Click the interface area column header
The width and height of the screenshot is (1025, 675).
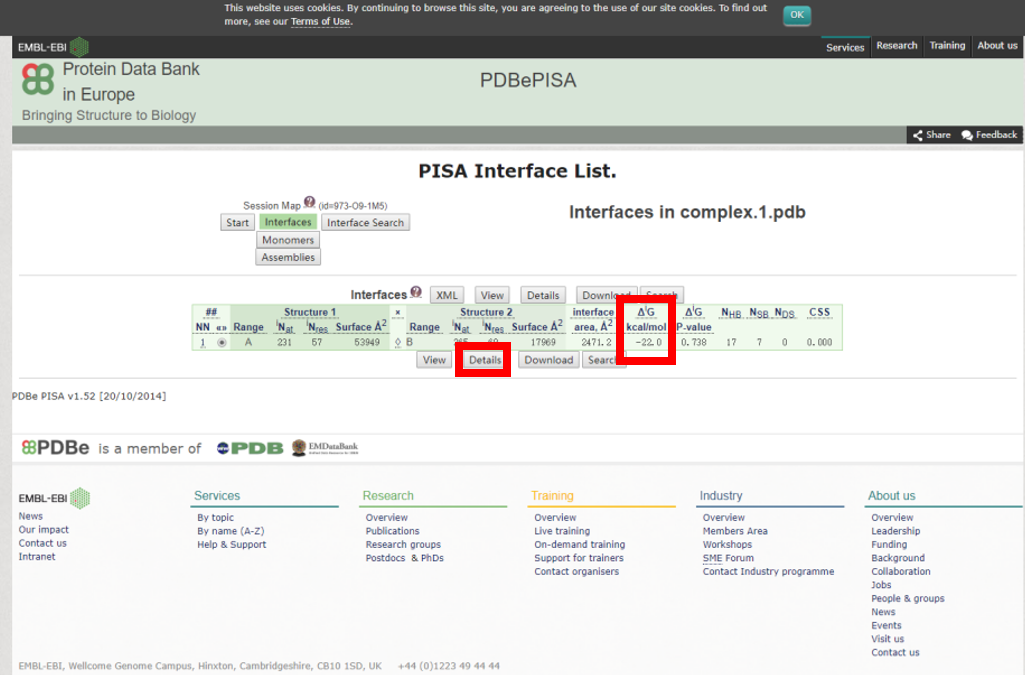pos(593,320)
